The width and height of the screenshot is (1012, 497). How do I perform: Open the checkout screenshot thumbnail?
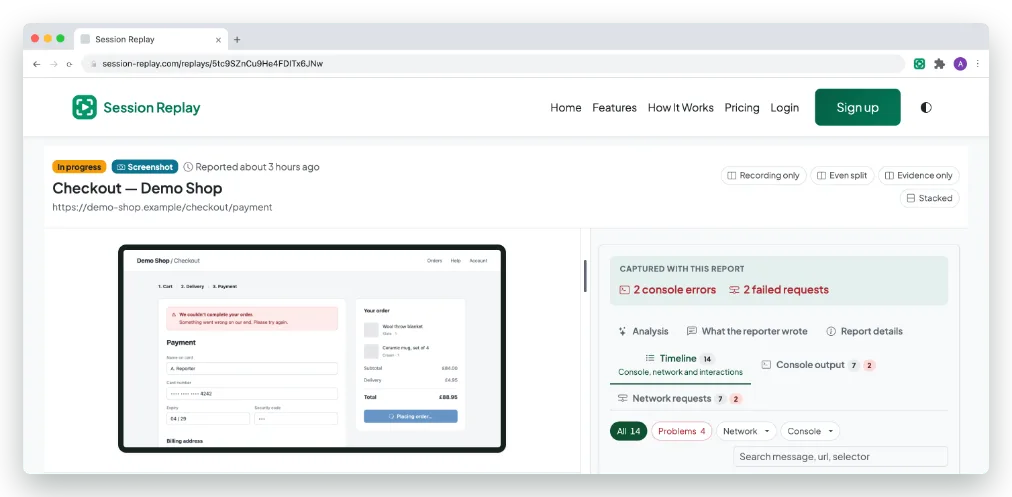click(312, 349)
